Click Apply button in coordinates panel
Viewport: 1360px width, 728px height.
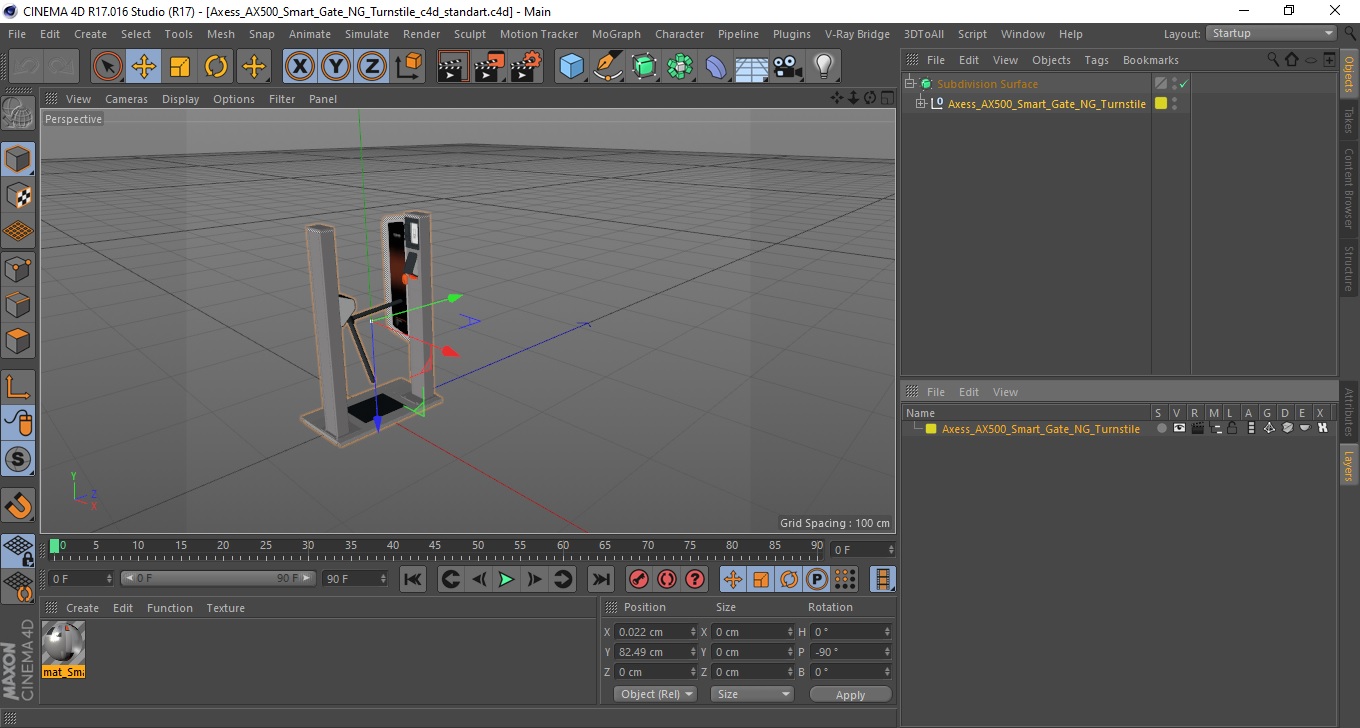tap(850, 694)
